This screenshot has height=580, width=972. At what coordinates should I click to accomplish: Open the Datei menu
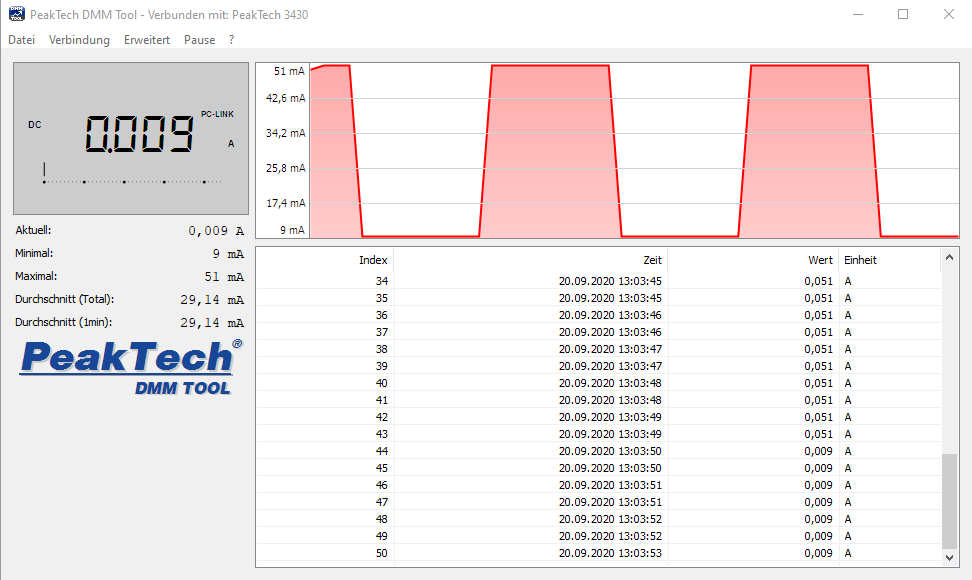pyautogui.click(x=21, y=40)
